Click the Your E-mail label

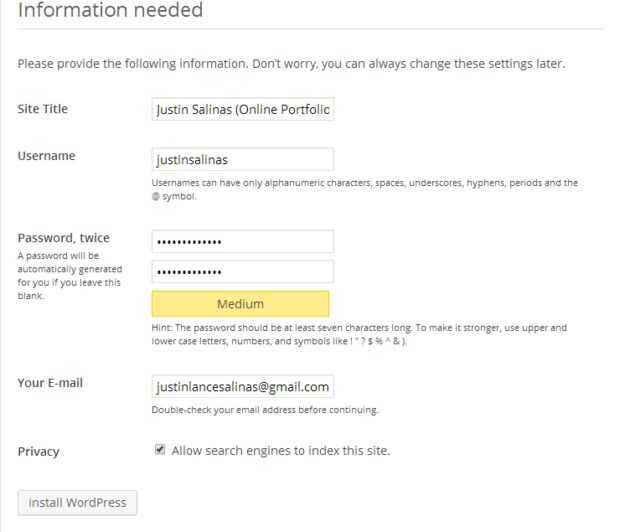[x=51, y=383]
